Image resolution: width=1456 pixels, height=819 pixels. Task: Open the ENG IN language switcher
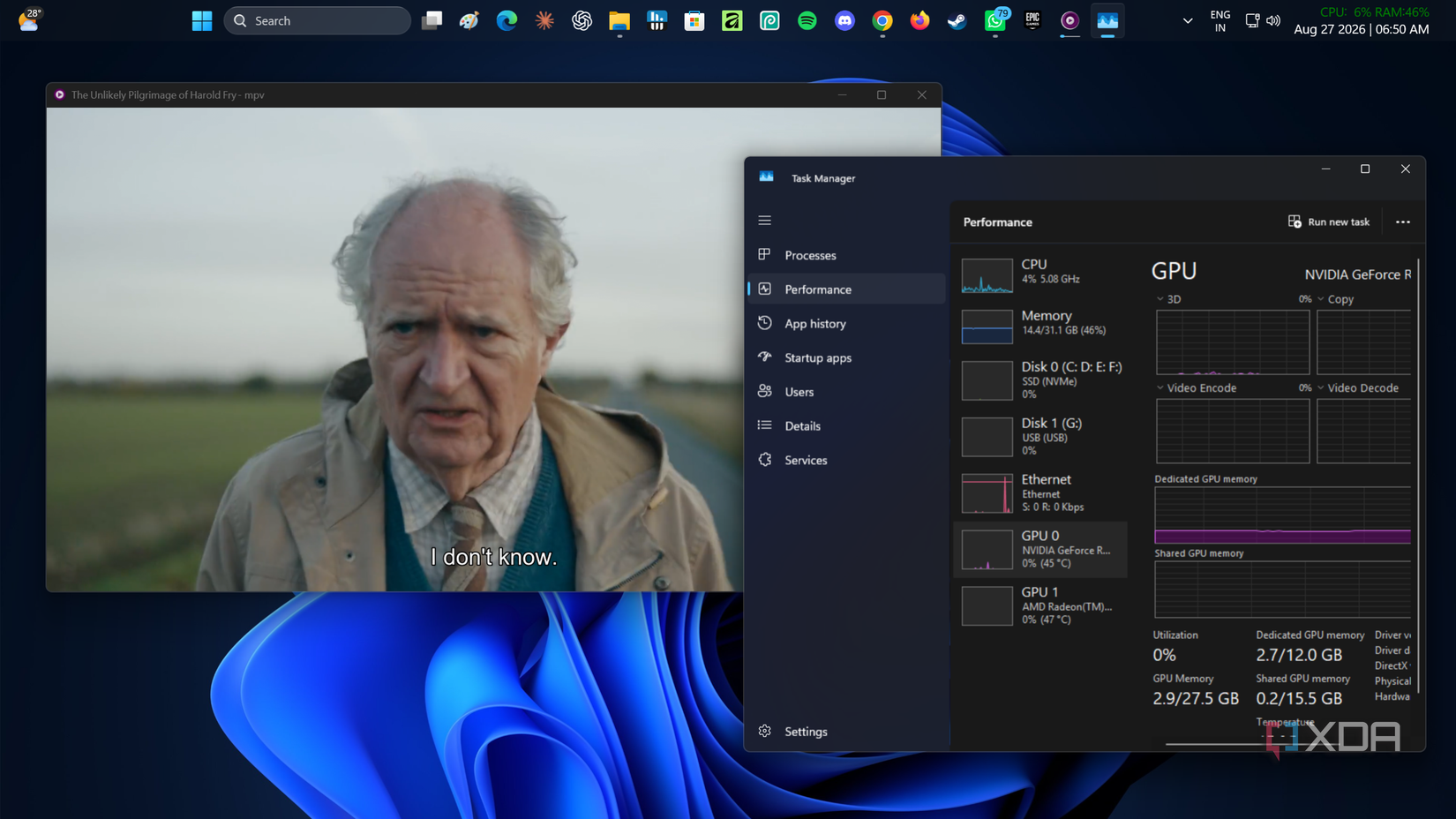(1220, 21)
